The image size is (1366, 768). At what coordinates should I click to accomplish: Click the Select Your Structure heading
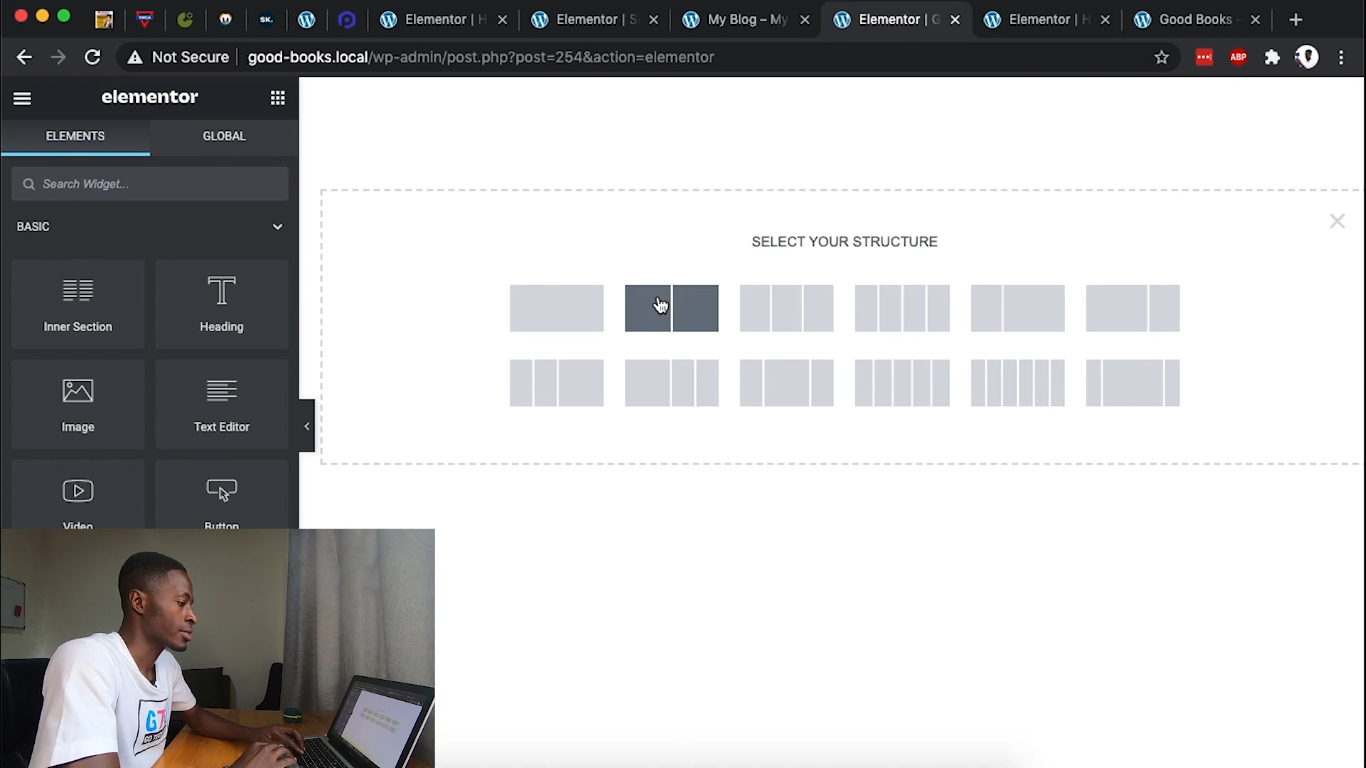pyautogui.click(x=845, y=242)
